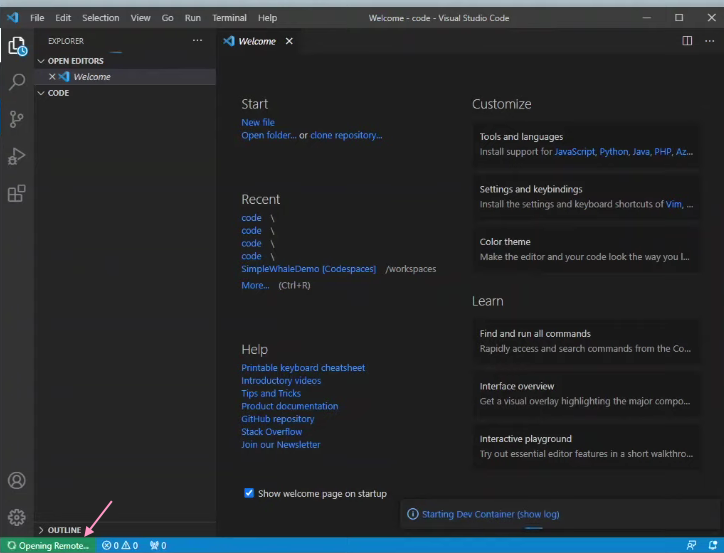Close the Welcome editor tab
Screen dimensions: 724x553
(x=289, y=41)
